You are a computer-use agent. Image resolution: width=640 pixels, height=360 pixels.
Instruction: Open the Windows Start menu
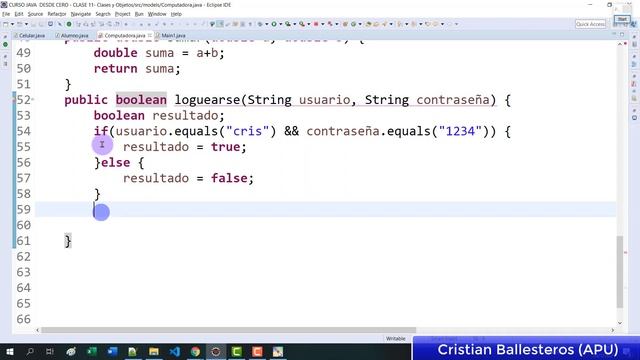(9, 351)
